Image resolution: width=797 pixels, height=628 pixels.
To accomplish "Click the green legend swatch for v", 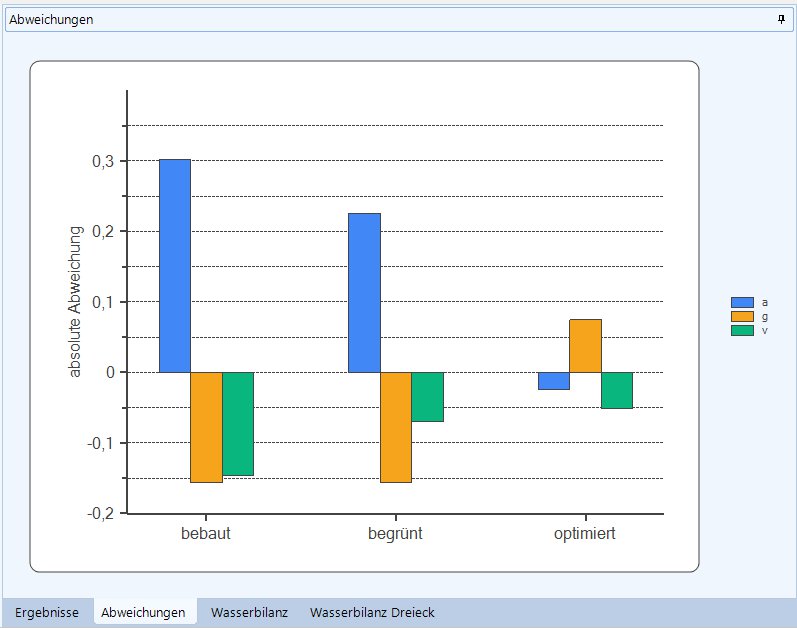I will [742, 330].
